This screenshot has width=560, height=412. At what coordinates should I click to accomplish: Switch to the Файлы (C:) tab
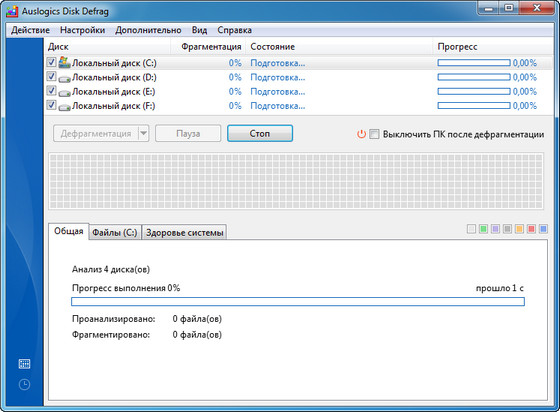point(115,232)
